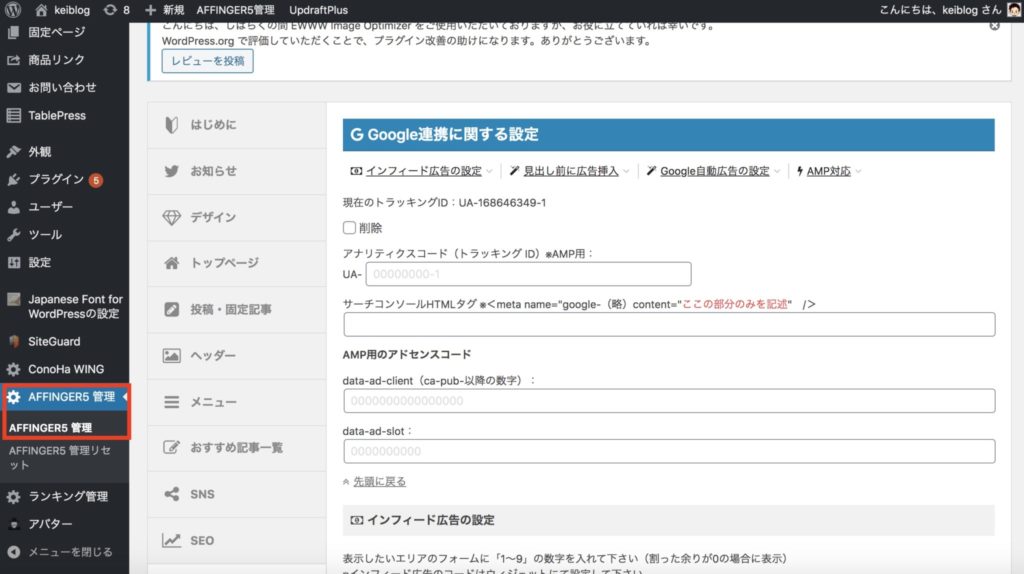
Task: Click the ツール wrench icon
Action: pyautogui.click(x=14, y=235)
